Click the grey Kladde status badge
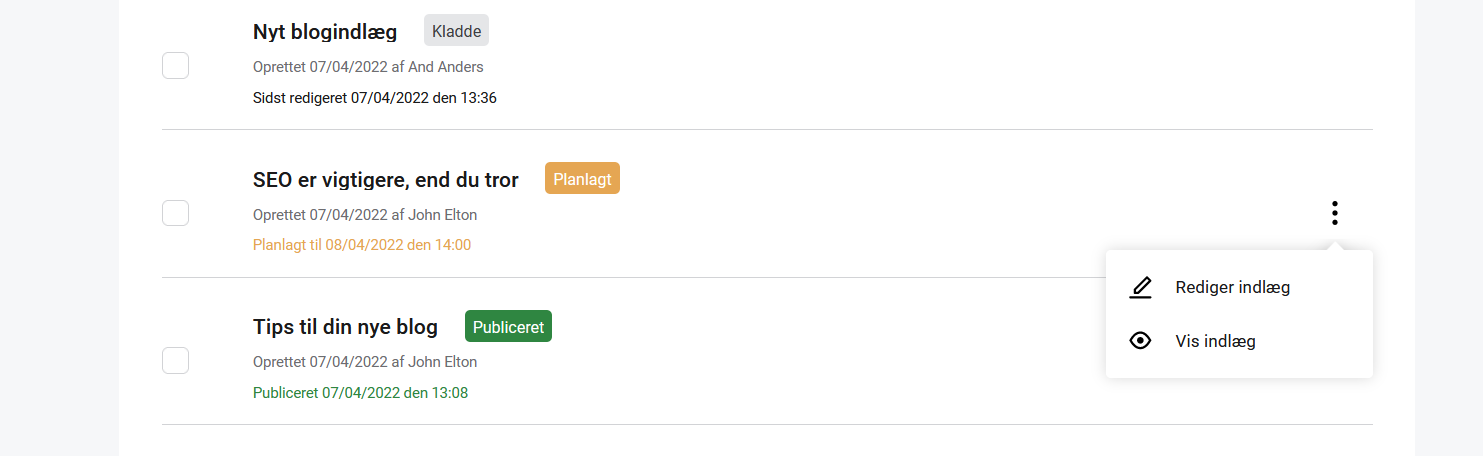 coord(456,31)
